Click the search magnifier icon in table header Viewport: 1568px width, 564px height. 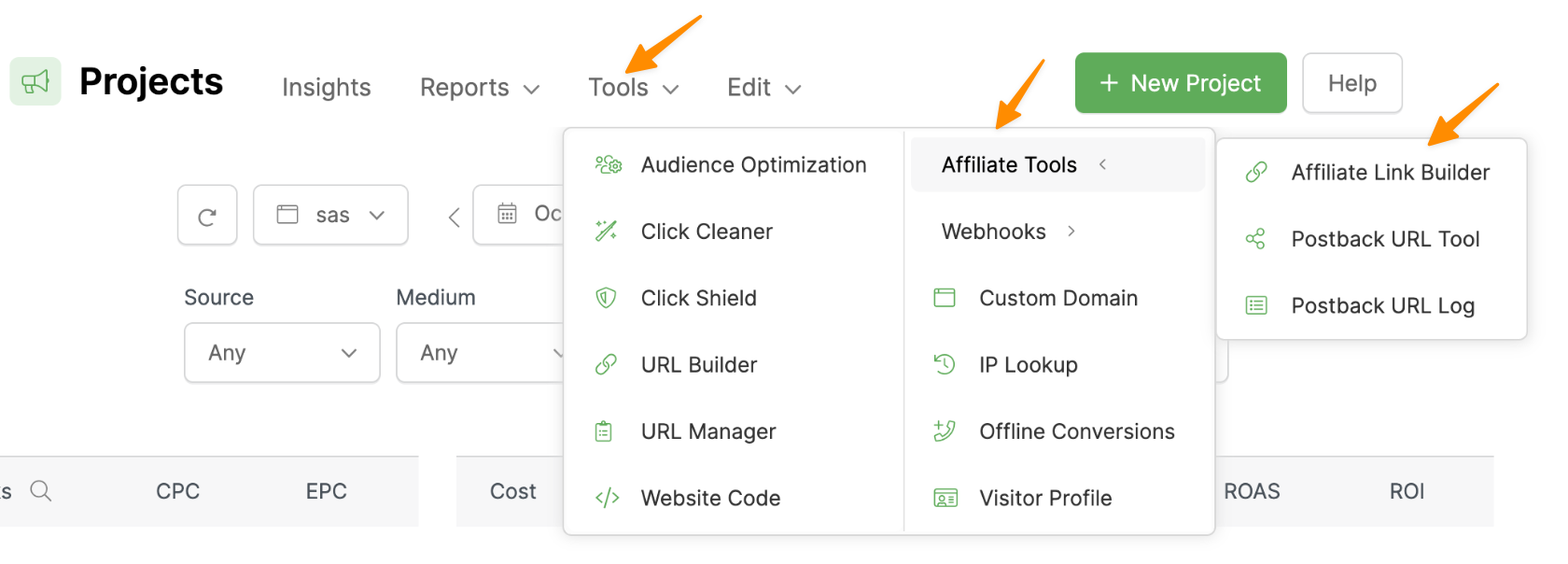pyautogui.click(x=40, y=491)
